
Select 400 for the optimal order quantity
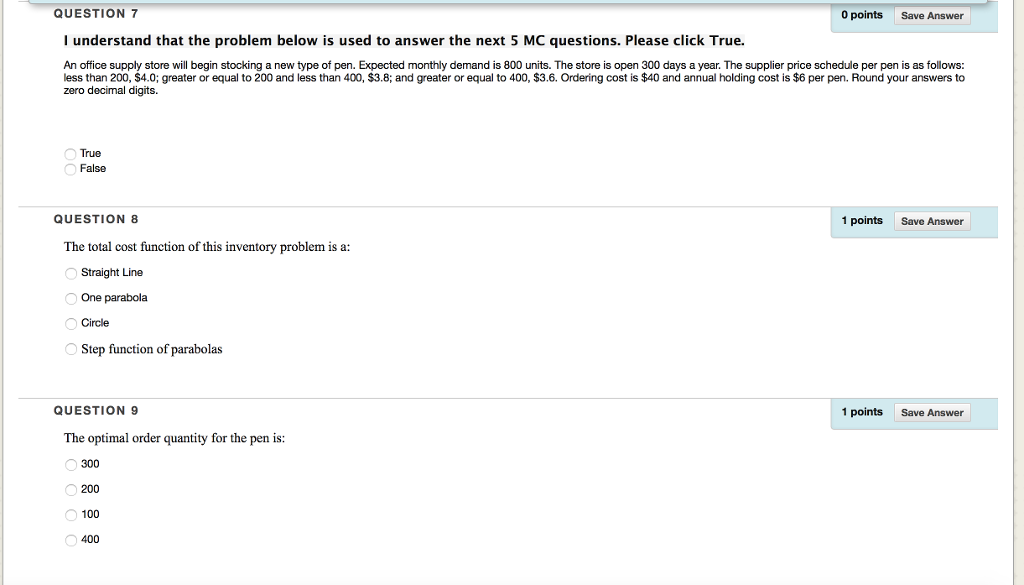[x=71, y=539]
